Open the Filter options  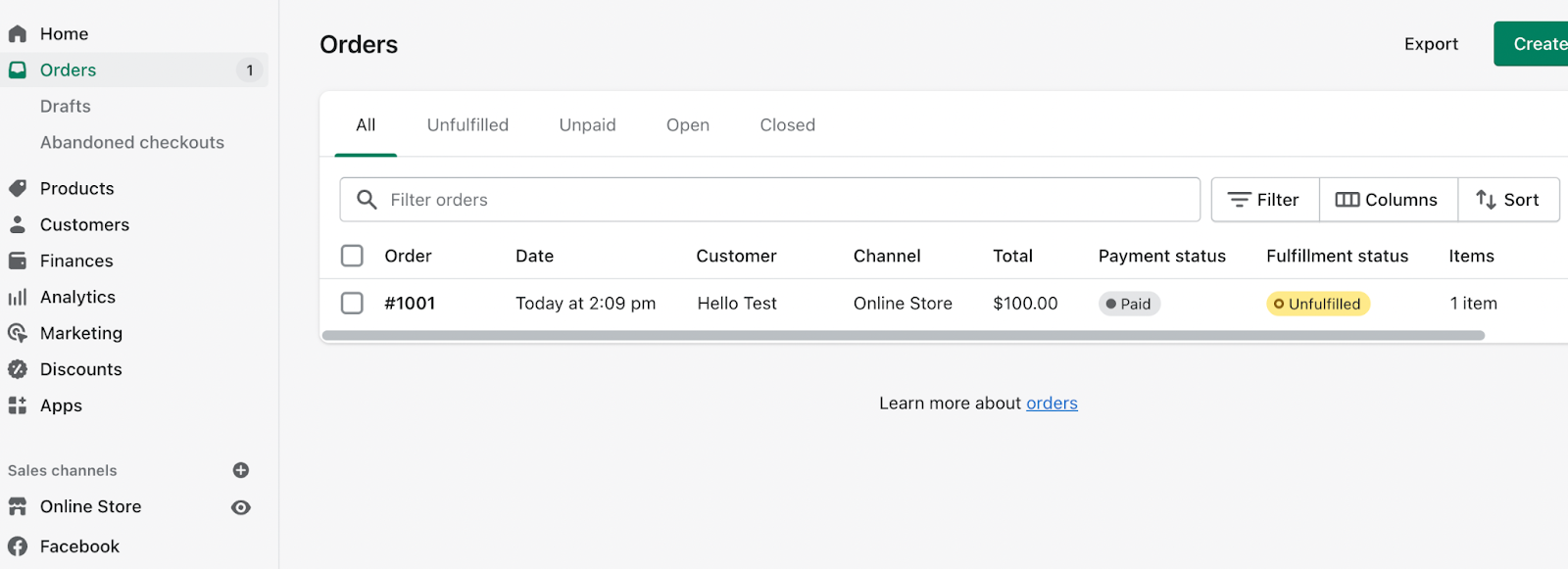coord(1264,200)
